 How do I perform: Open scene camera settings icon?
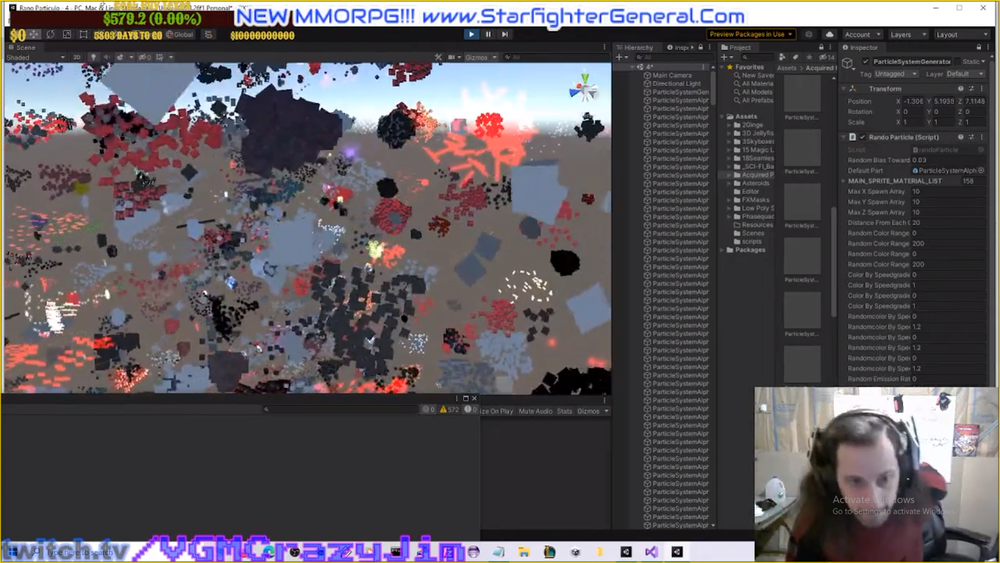[454, 57]
